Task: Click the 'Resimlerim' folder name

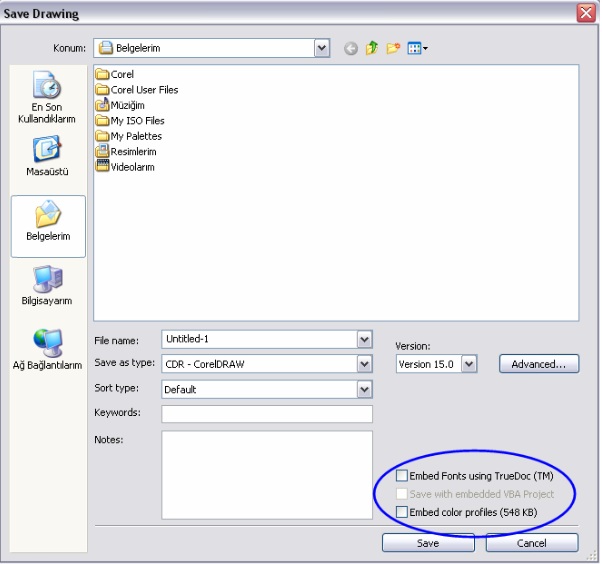Action: 134,152
